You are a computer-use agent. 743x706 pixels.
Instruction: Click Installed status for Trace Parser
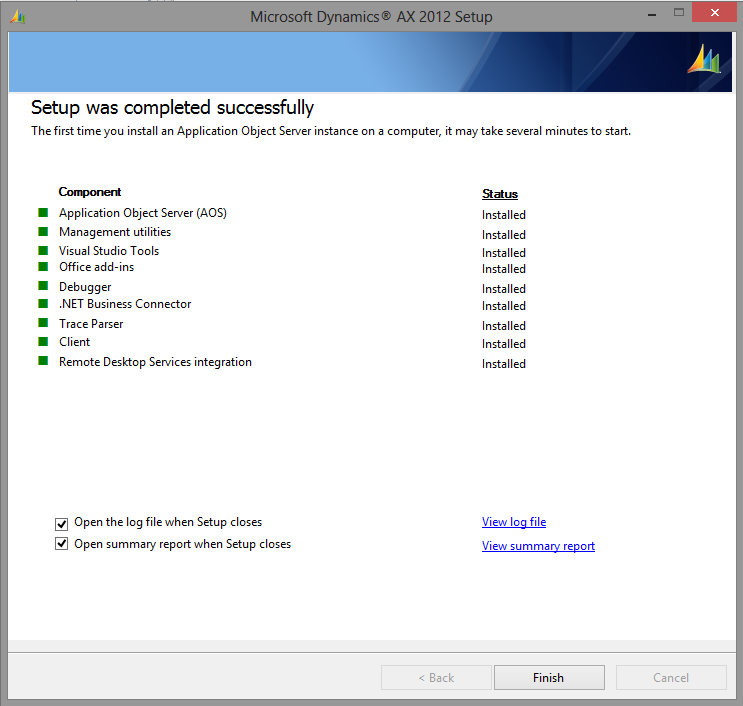(504, 326)
